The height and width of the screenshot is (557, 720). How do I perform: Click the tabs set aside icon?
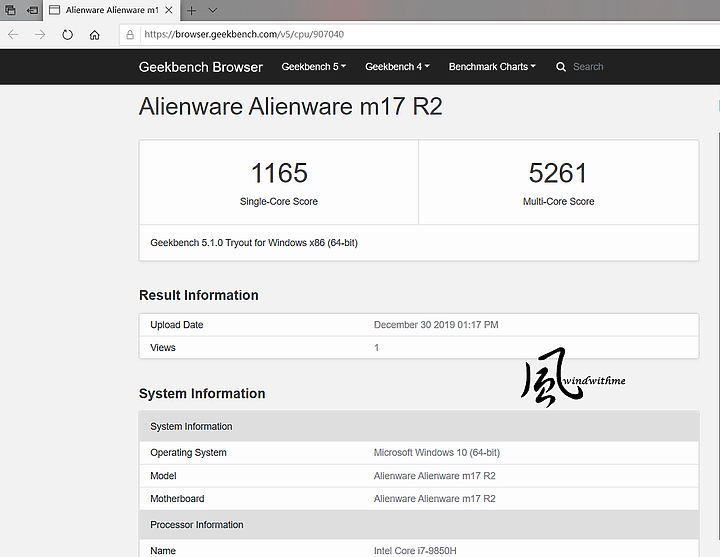click(10, 10)
